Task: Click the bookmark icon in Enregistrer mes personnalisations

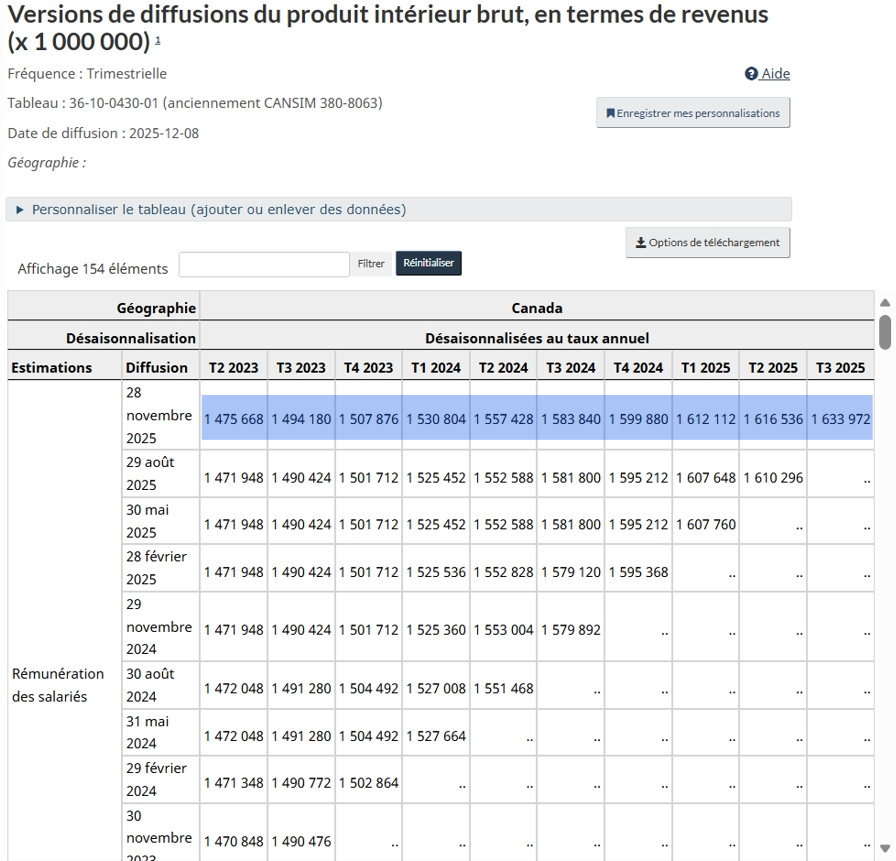Action: 610,114
